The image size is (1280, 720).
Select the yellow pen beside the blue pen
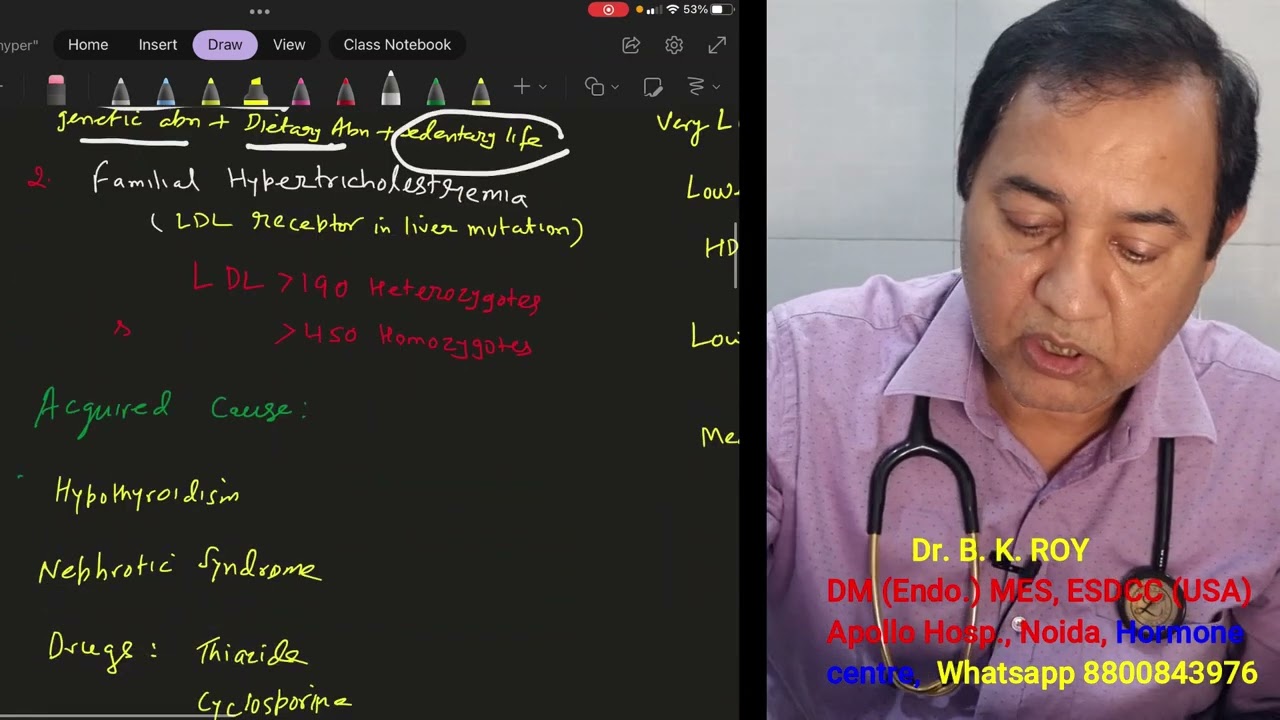(210, 92)
